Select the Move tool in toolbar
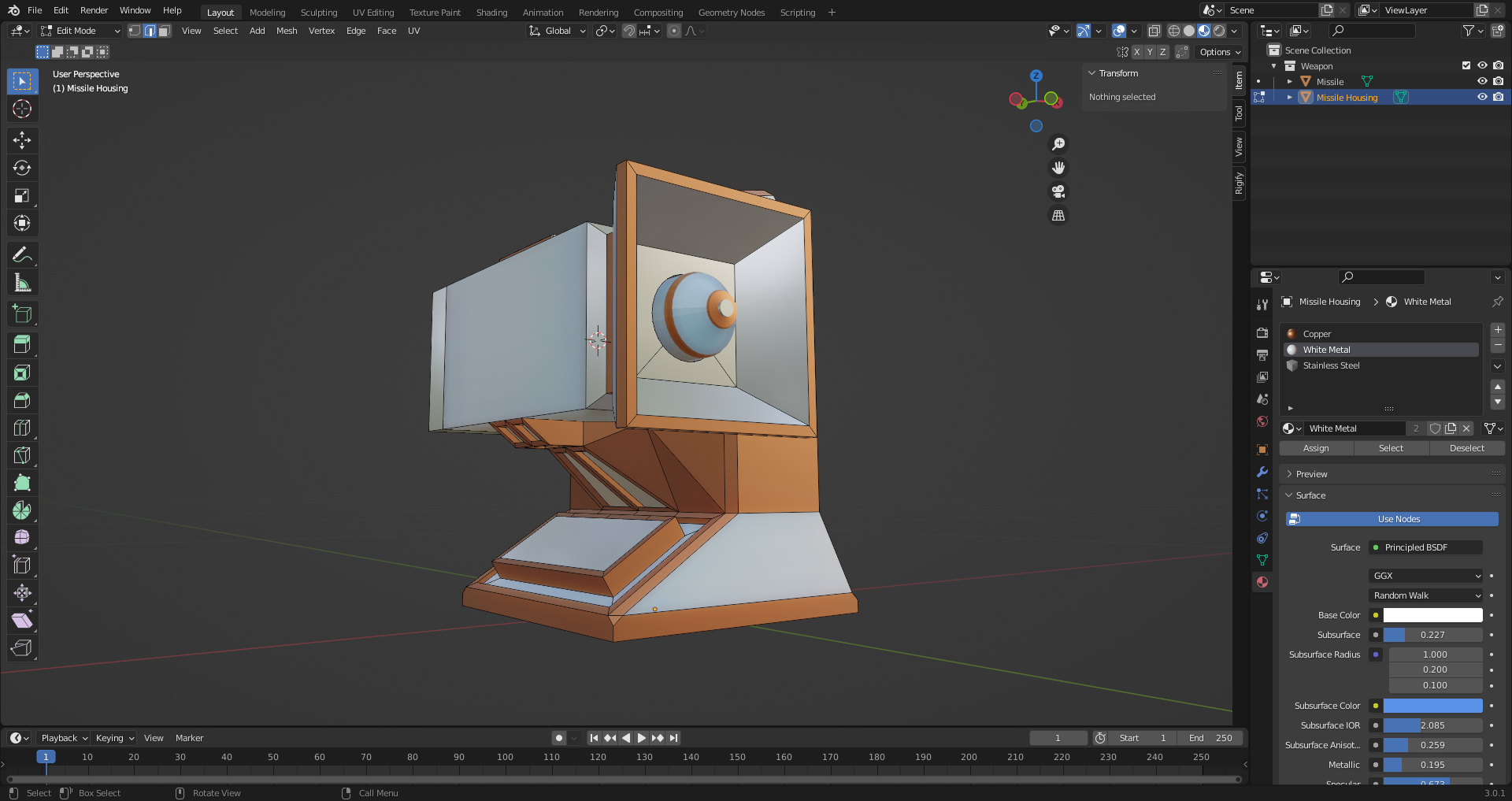 pyautogui.click(x=22, y=140)
